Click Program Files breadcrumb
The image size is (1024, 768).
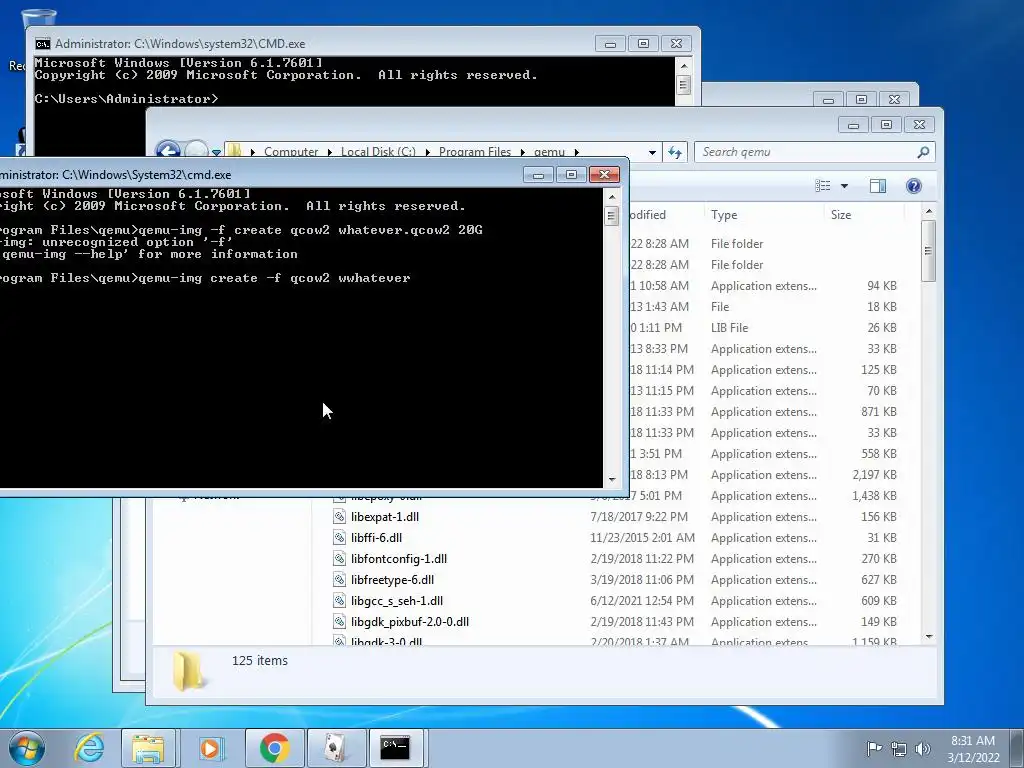[x=475, y=152]
